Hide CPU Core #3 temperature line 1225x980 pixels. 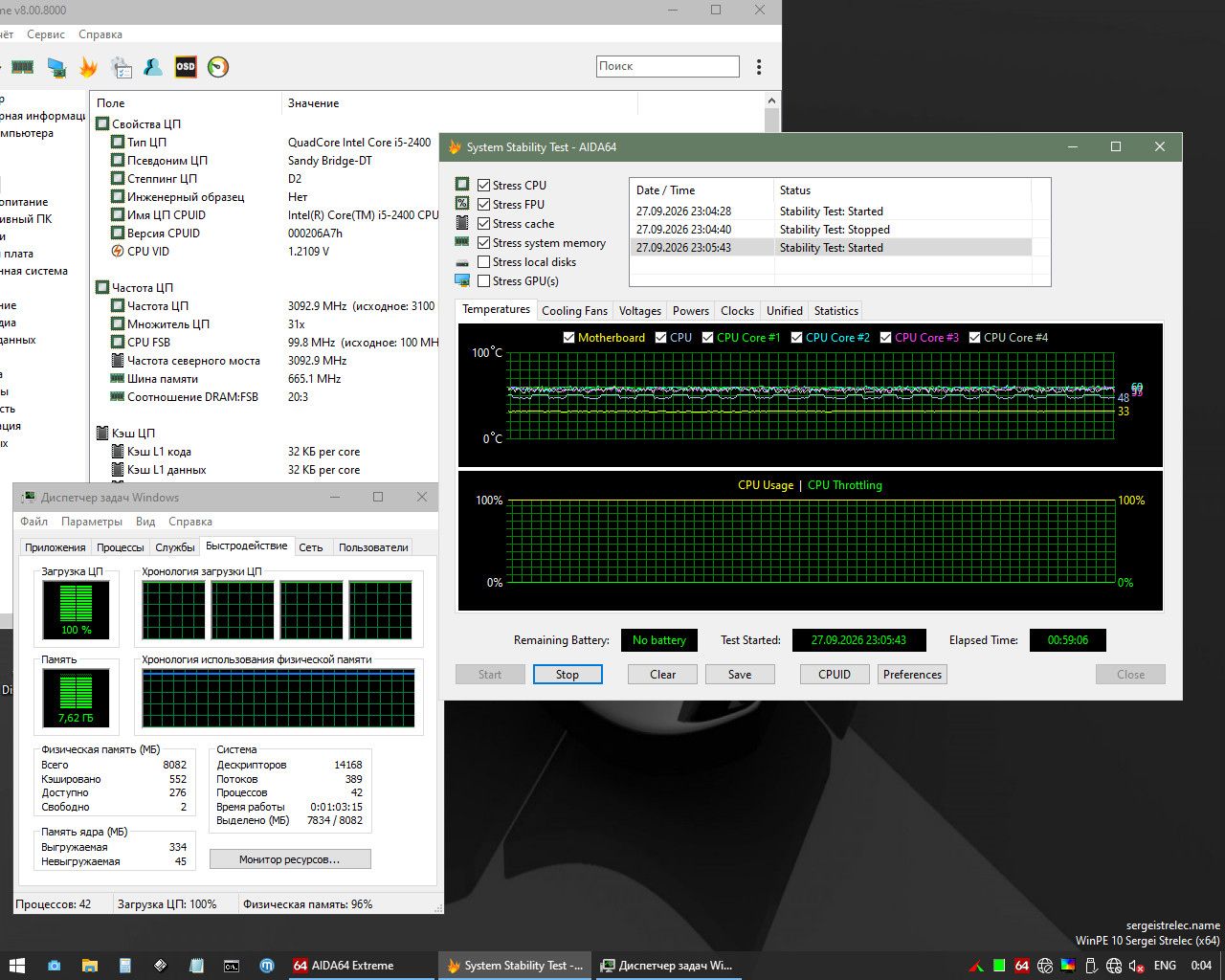click(x=886, y=338)
